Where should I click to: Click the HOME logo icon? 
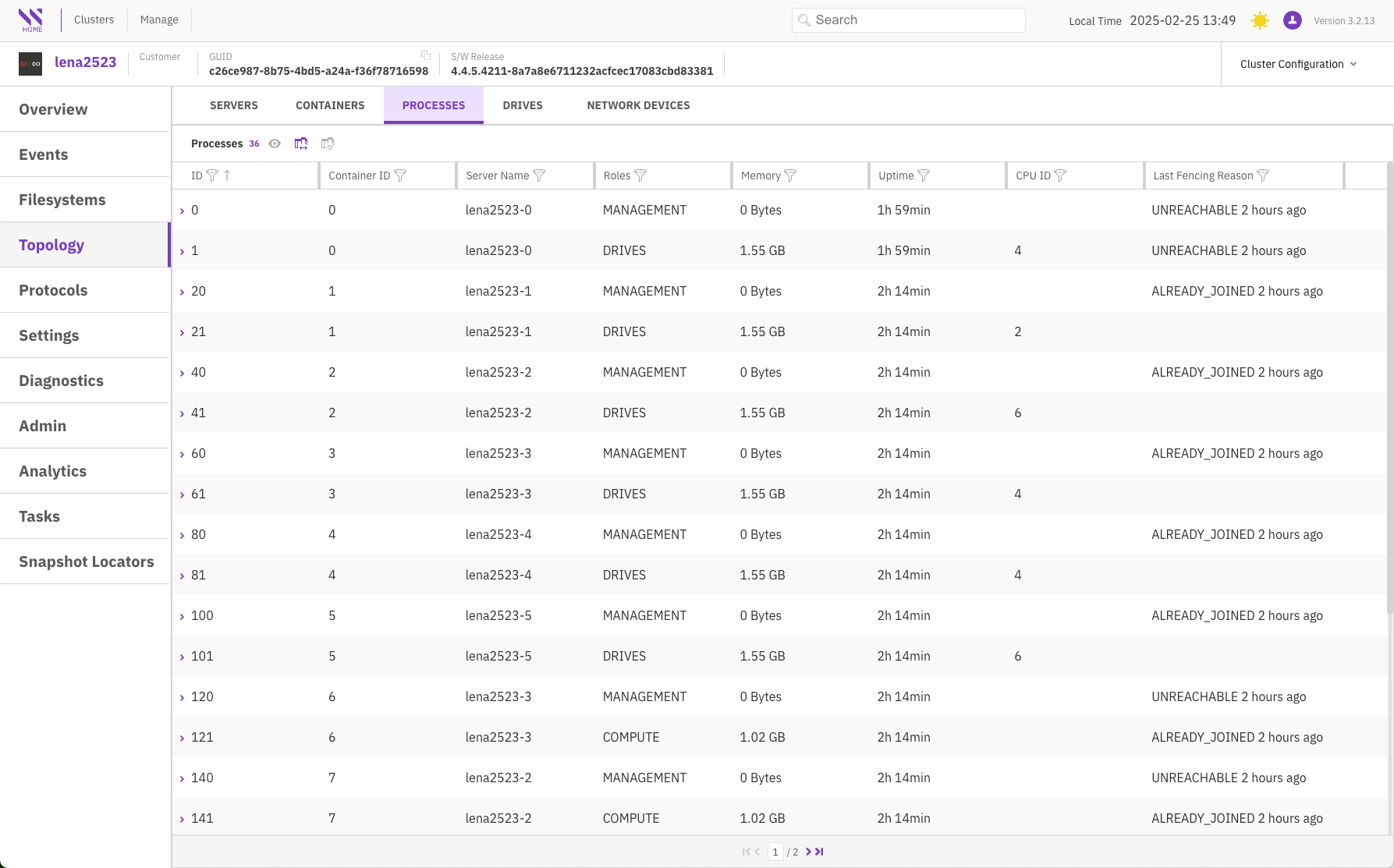31,20
